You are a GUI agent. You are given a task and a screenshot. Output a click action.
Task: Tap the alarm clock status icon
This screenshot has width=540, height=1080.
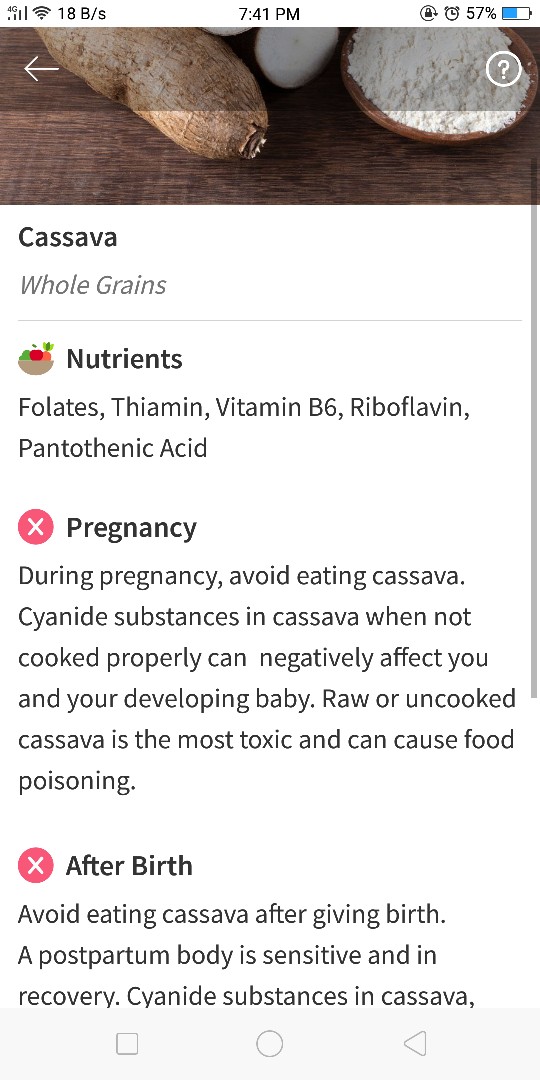tap(452, 13)
